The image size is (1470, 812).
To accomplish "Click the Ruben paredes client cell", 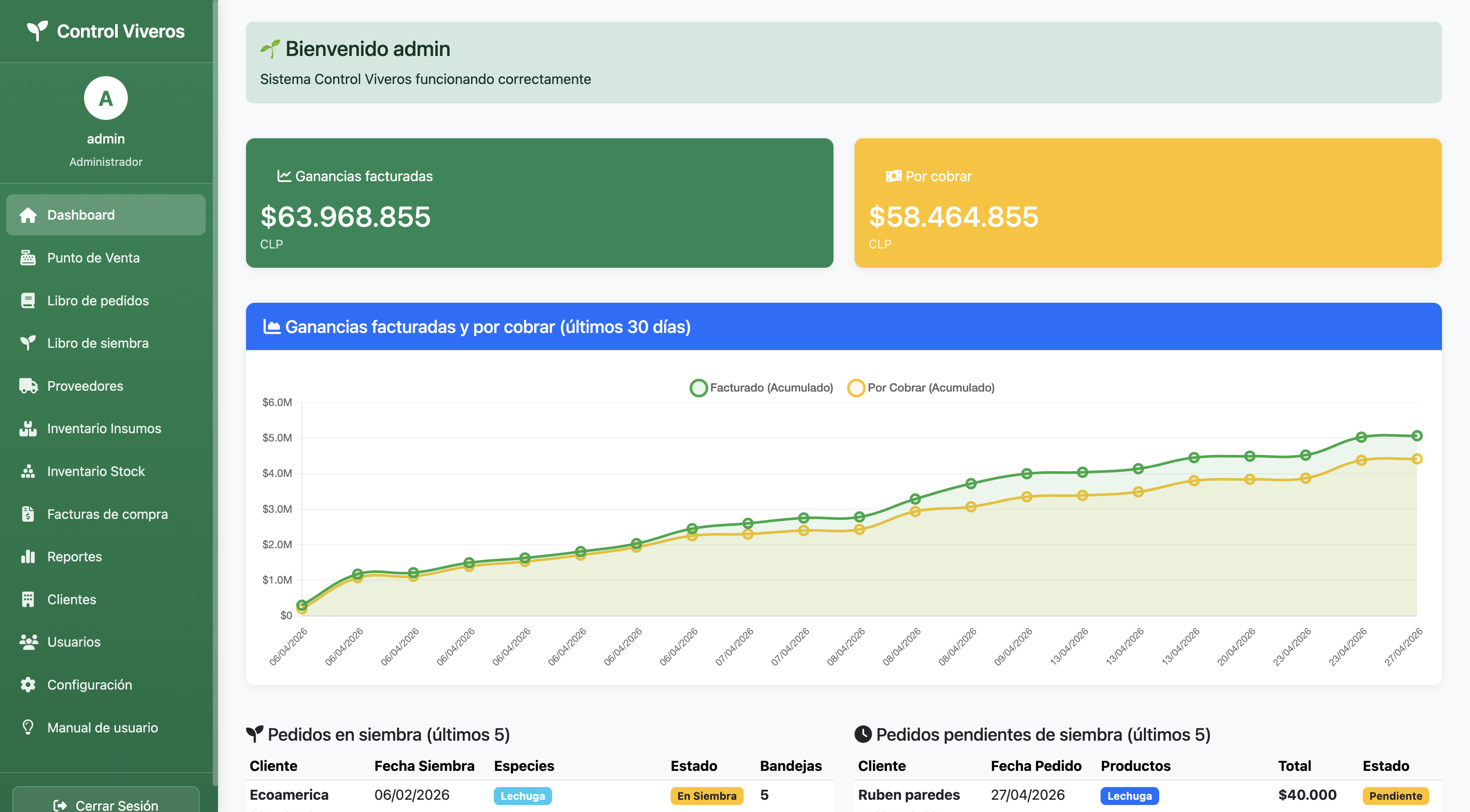I will pos(909,795).
